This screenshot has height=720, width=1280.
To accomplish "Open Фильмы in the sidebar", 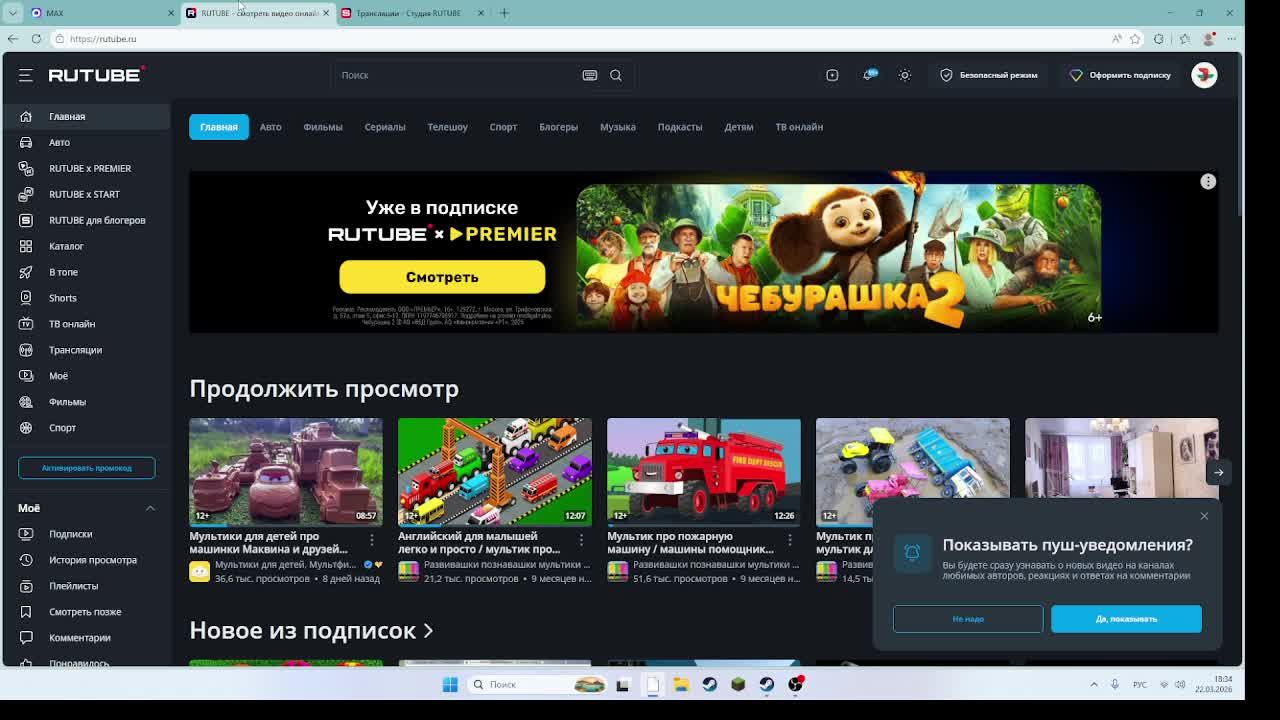I will pos(87,402).
